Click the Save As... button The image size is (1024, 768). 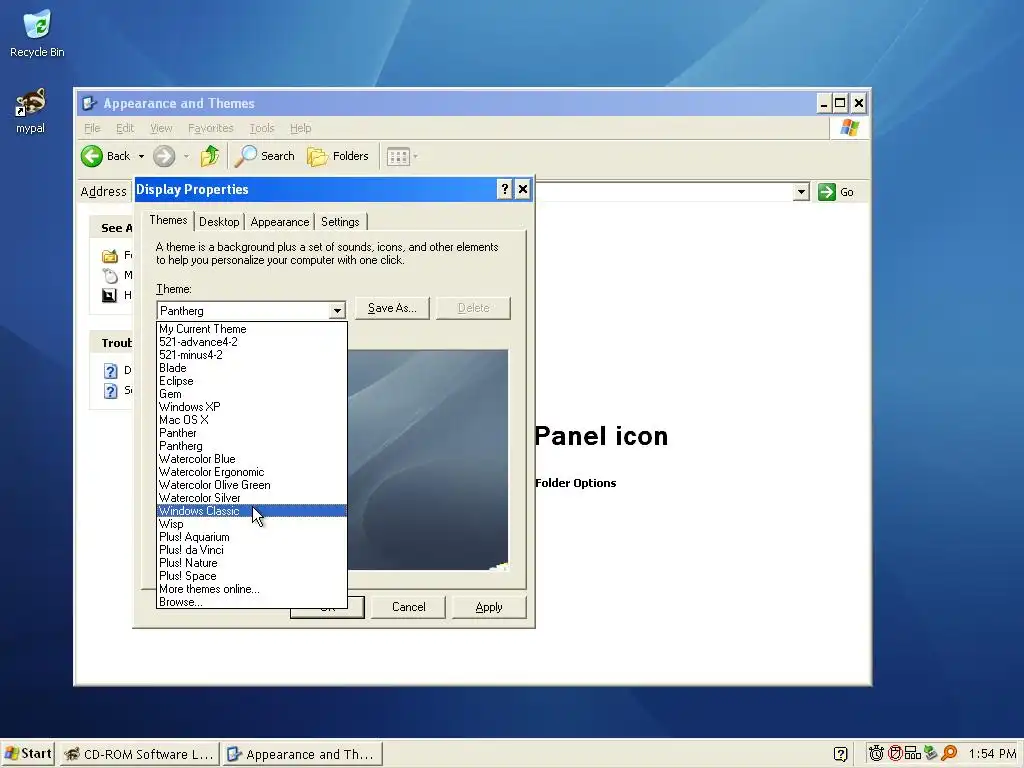392,308
